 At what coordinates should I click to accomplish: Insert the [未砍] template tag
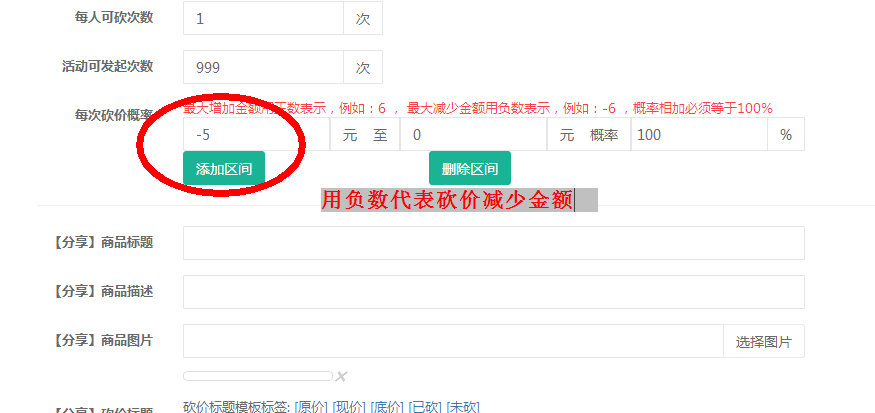click(x=463, y=407)
